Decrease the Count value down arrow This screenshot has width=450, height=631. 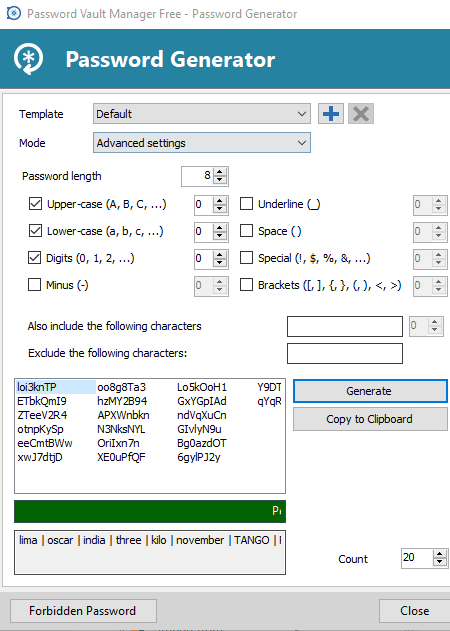pyautogui.click(x=440, y=562)
